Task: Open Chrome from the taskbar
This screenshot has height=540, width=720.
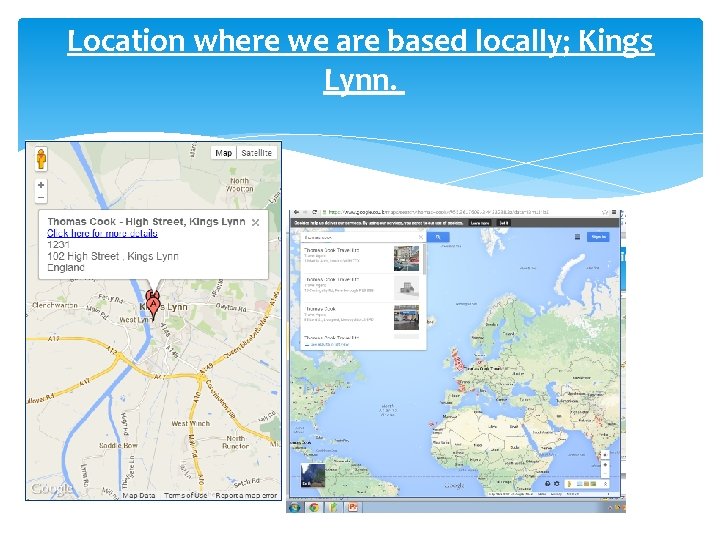Action: (x=314, y=507)
